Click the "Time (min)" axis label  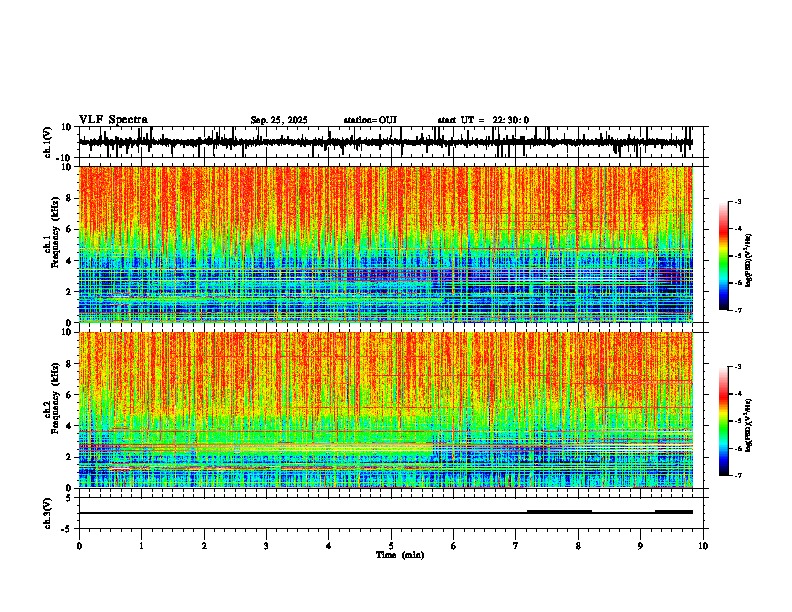(400, 555)
